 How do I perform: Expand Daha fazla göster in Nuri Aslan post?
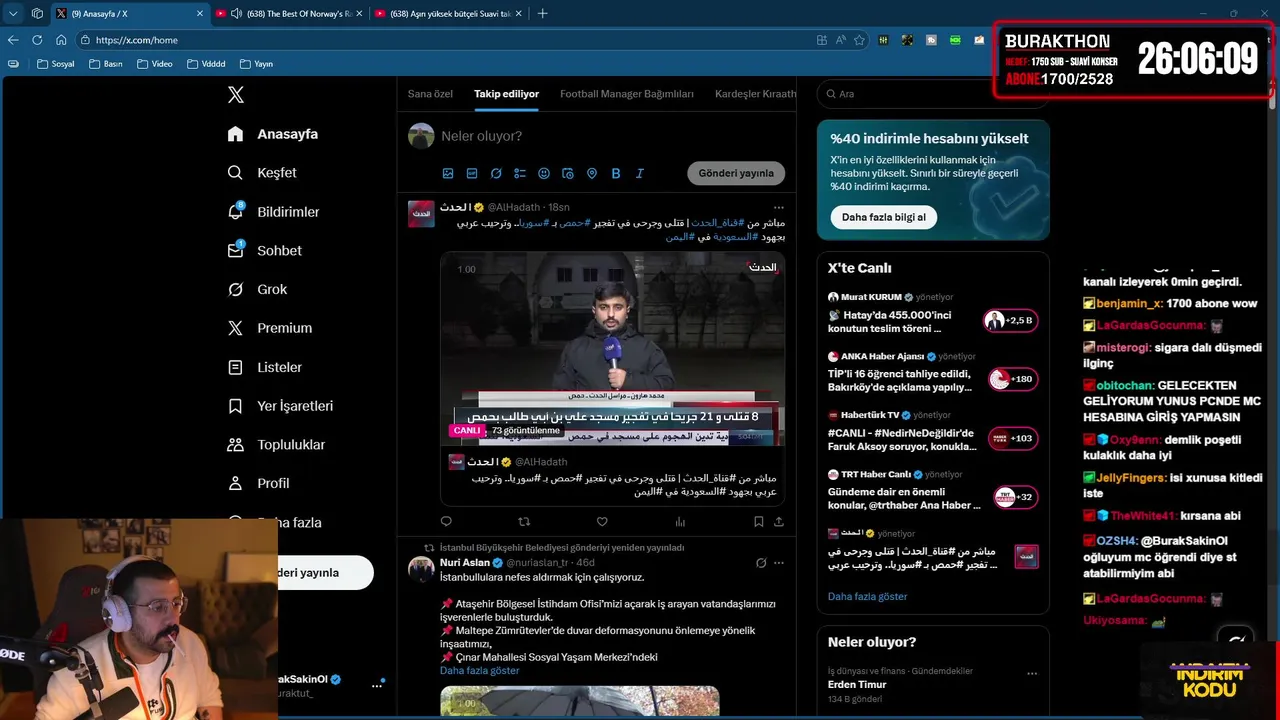[x=479, y=671]
